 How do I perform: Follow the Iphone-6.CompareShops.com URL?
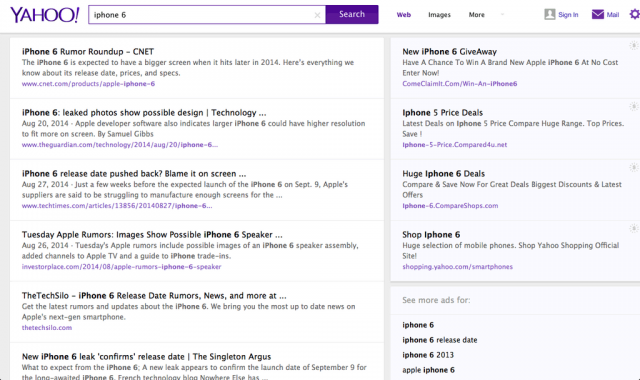click(450, 206)
